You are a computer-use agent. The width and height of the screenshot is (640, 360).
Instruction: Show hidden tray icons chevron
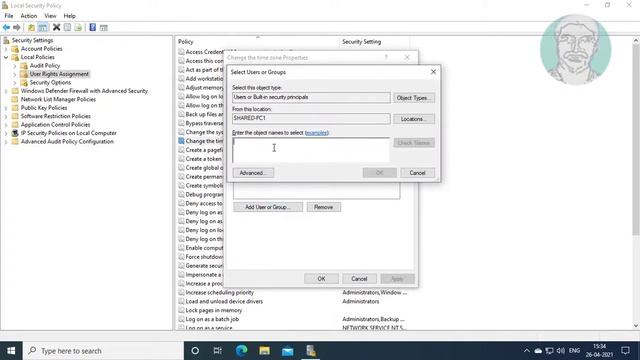tap(527, 351)
